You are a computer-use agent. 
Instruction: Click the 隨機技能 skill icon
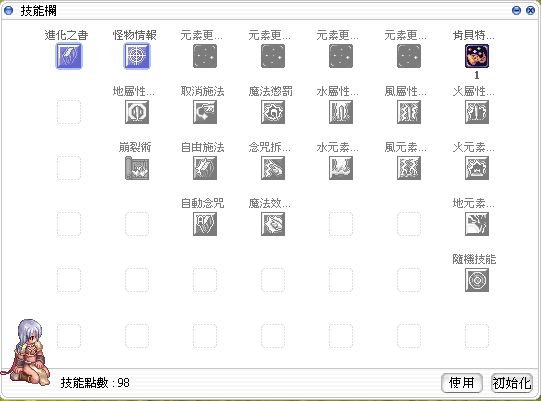(477, 280)
